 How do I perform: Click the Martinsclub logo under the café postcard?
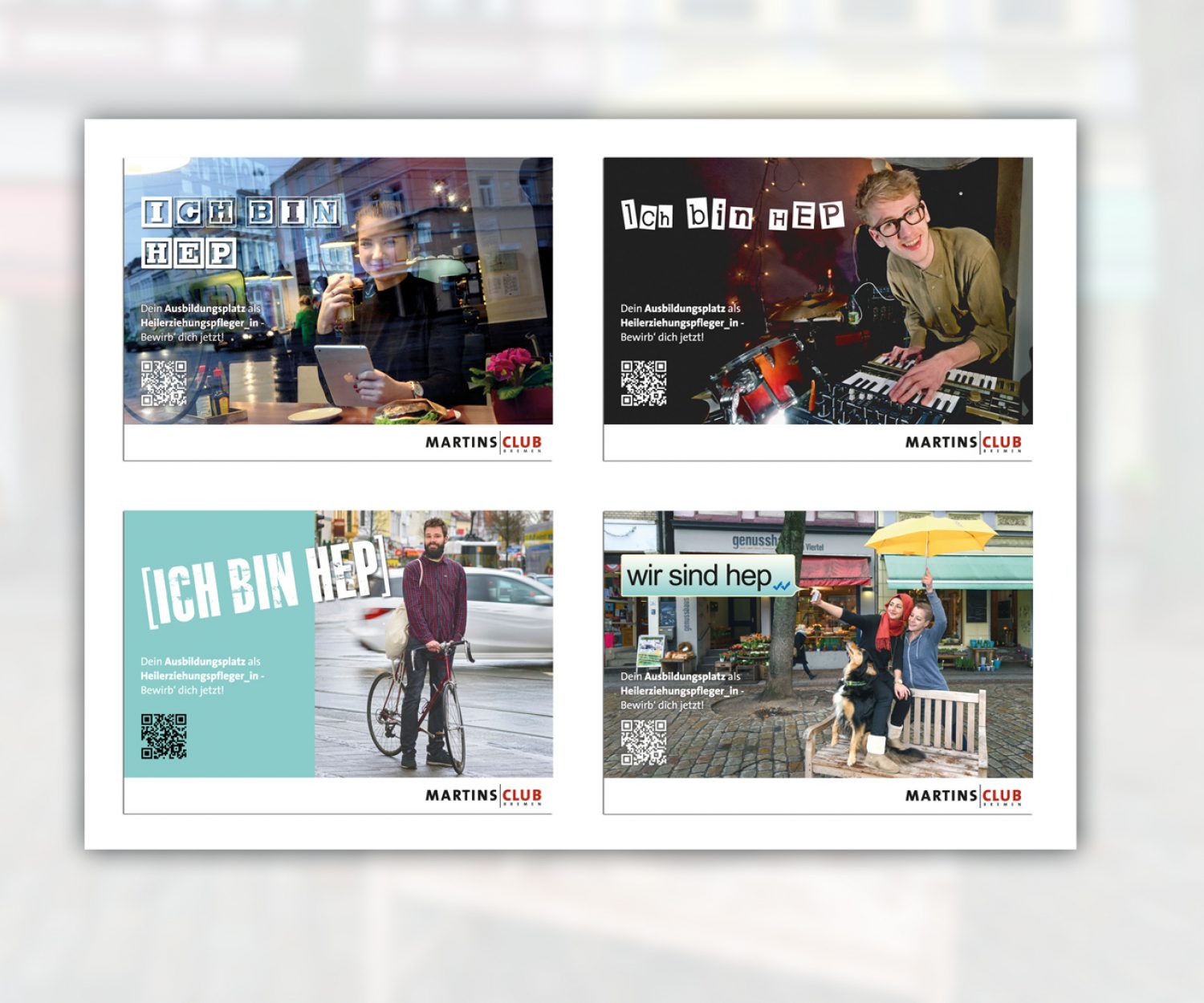tap(483, 442)
